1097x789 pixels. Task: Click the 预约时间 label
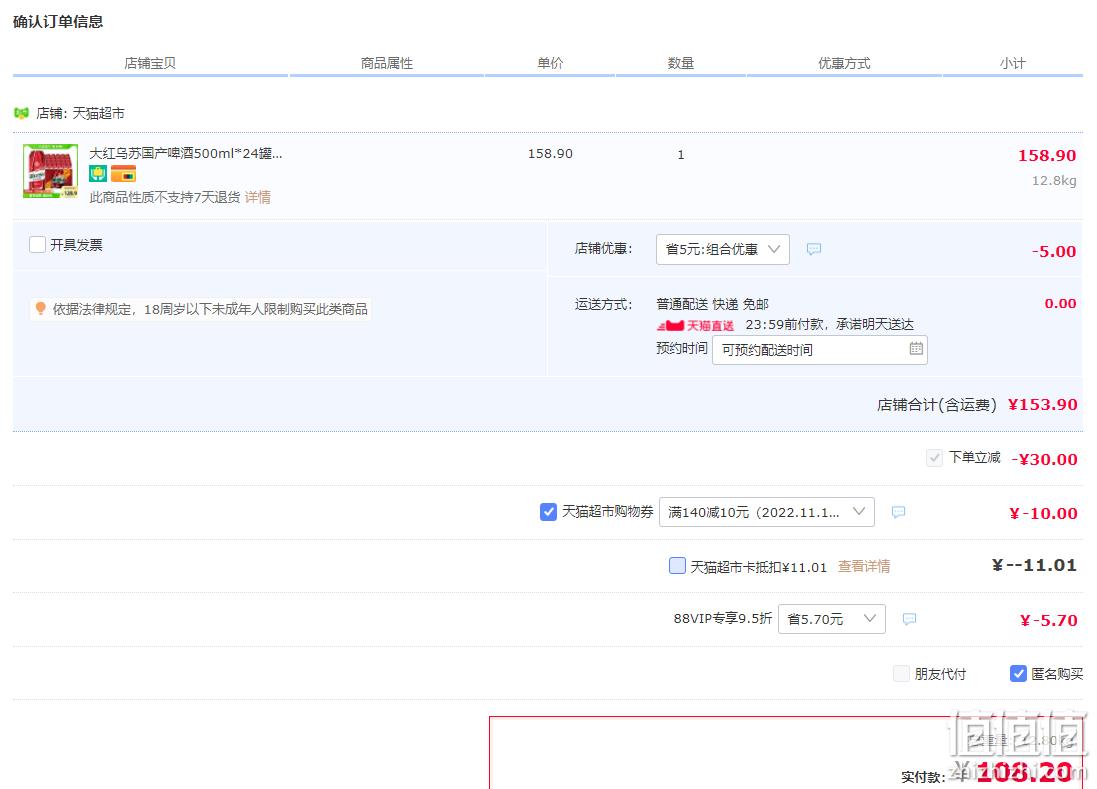tap(682, 348)
